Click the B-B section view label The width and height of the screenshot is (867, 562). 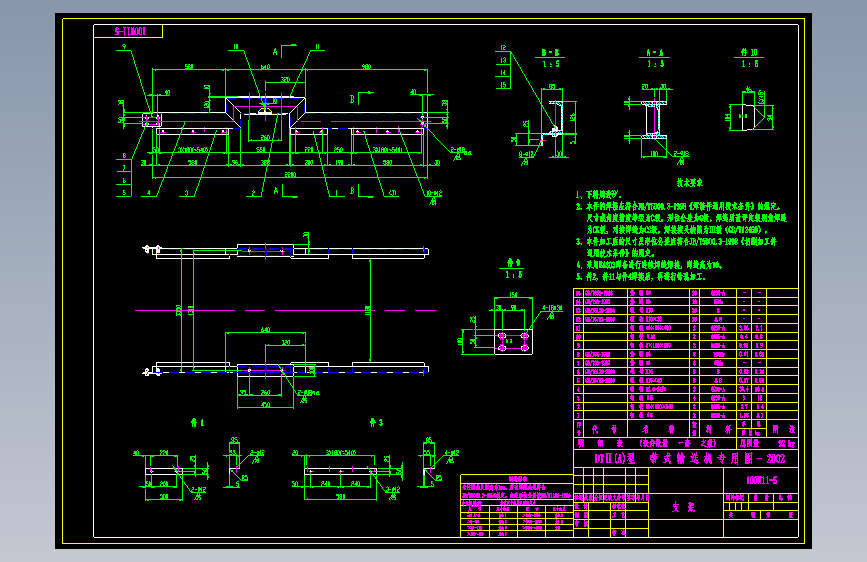click(x=550, y=53)
